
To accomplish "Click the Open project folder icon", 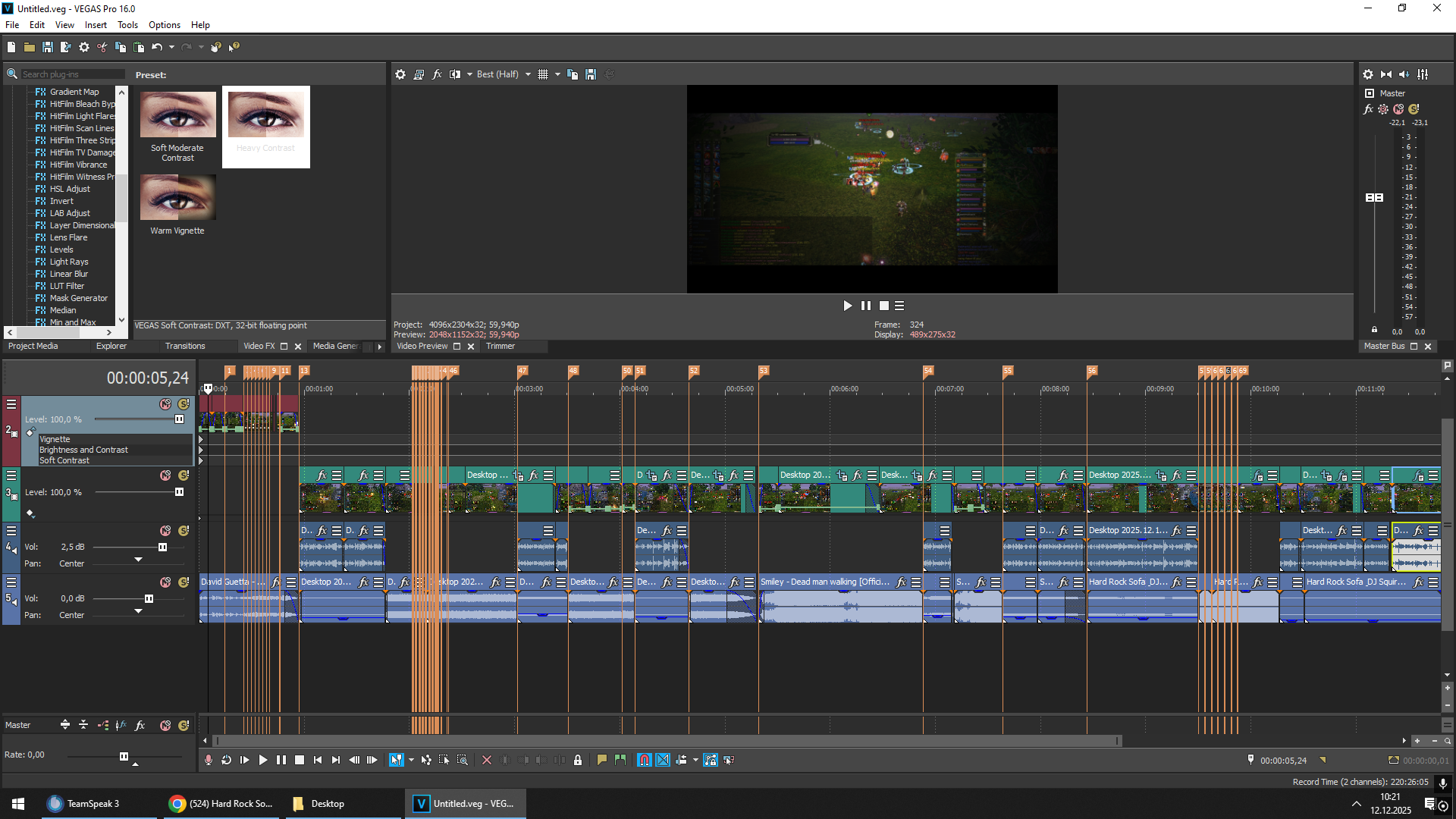I will click(30, 47).
